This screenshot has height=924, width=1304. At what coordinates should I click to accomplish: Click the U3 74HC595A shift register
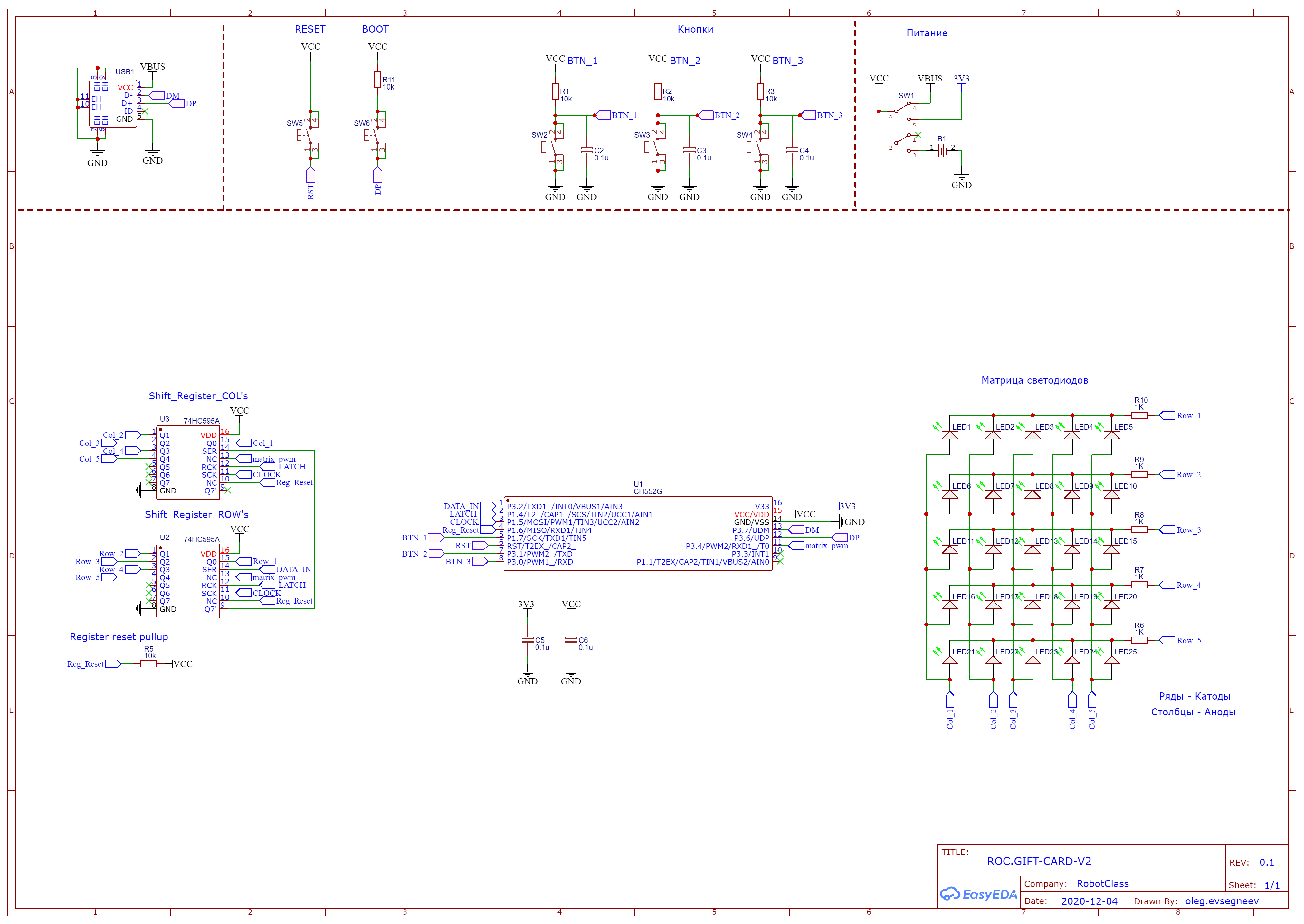tap(188, 462)
